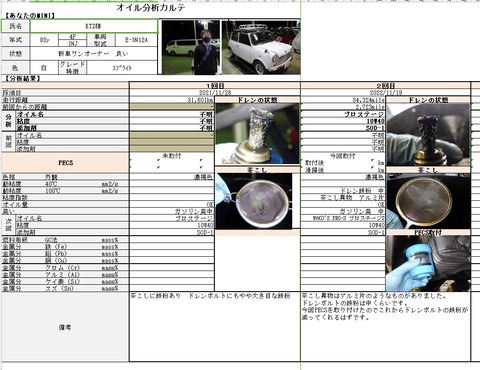Click the '鉛（Pb）' row label
Image resolution: width=480 pixels, height=370 pixels.
coord(56,254)
